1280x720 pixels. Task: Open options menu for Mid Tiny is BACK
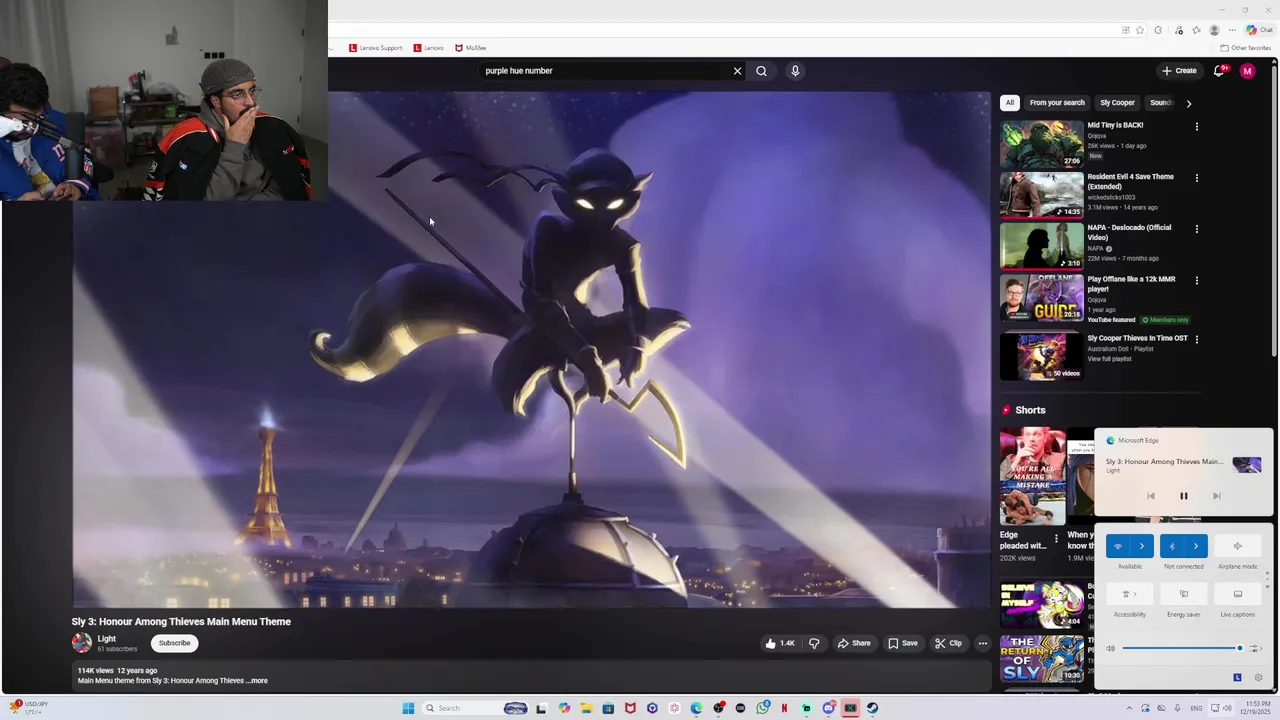(1196, 127)
